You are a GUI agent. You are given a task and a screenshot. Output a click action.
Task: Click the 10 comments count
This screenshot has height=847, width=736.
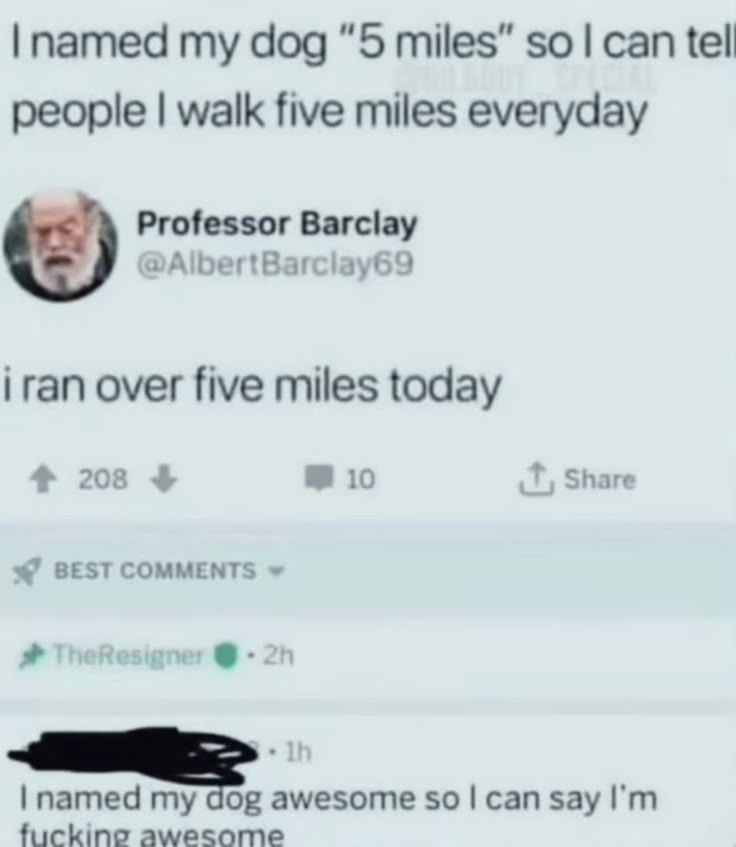coord(360,479)
